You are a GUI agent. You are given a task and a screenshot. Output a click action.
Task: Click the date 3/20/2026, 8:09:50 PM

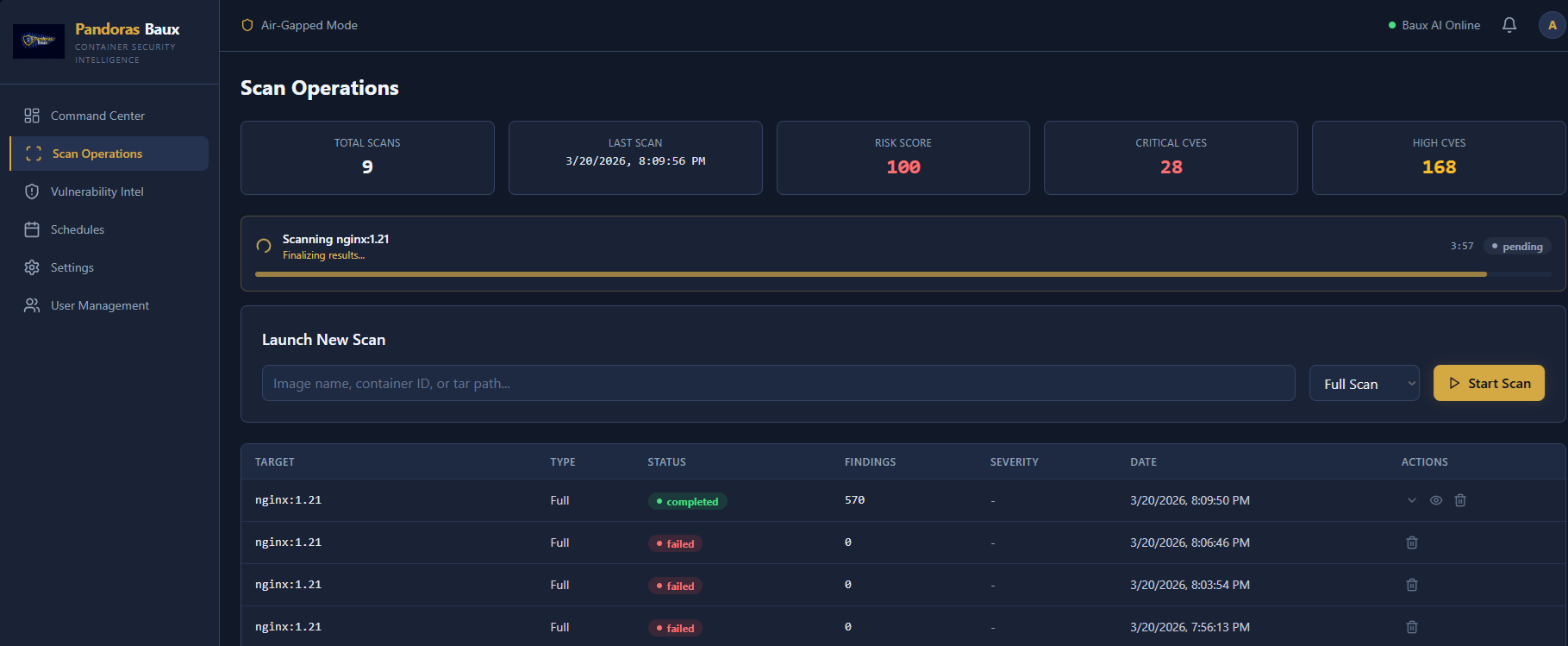click(x=1190, y=500)
